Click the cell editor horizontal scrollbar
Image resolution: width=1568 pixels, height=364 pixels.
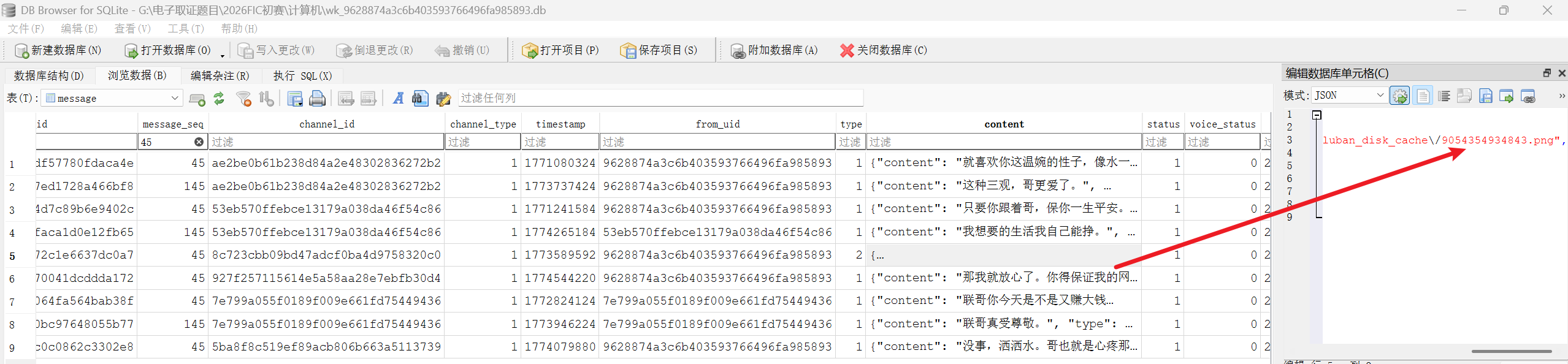click(1511, 352)
